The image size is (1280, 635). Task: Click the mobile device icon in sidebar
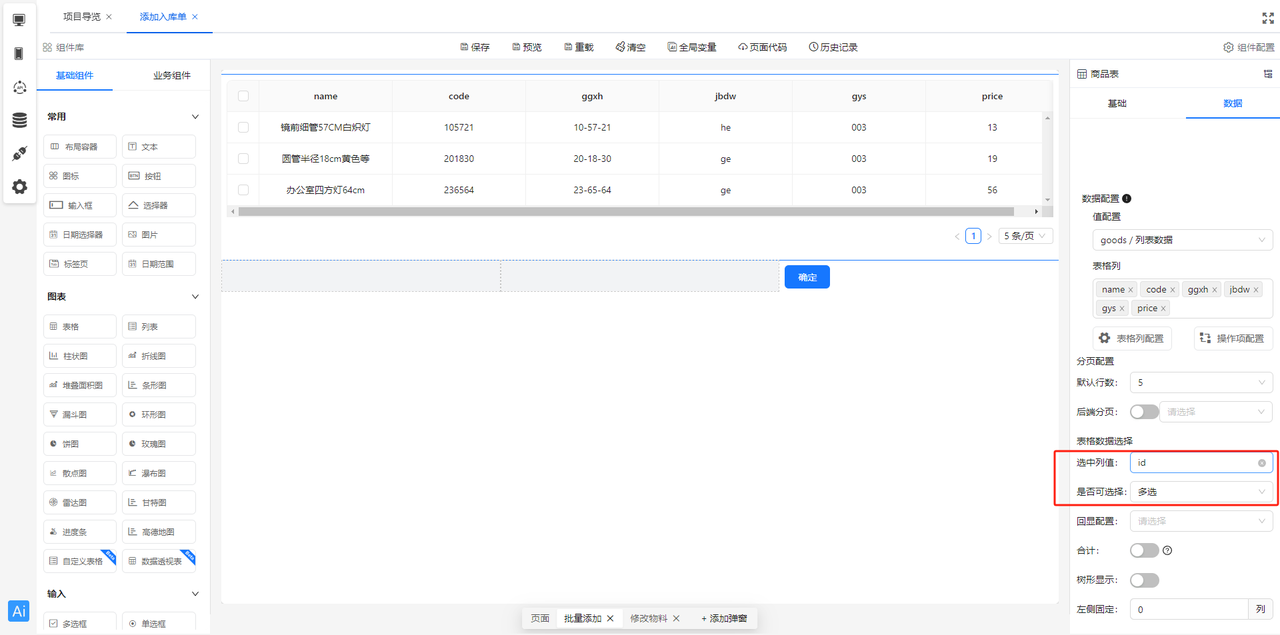pyautogui.click(x=19, y=53)
